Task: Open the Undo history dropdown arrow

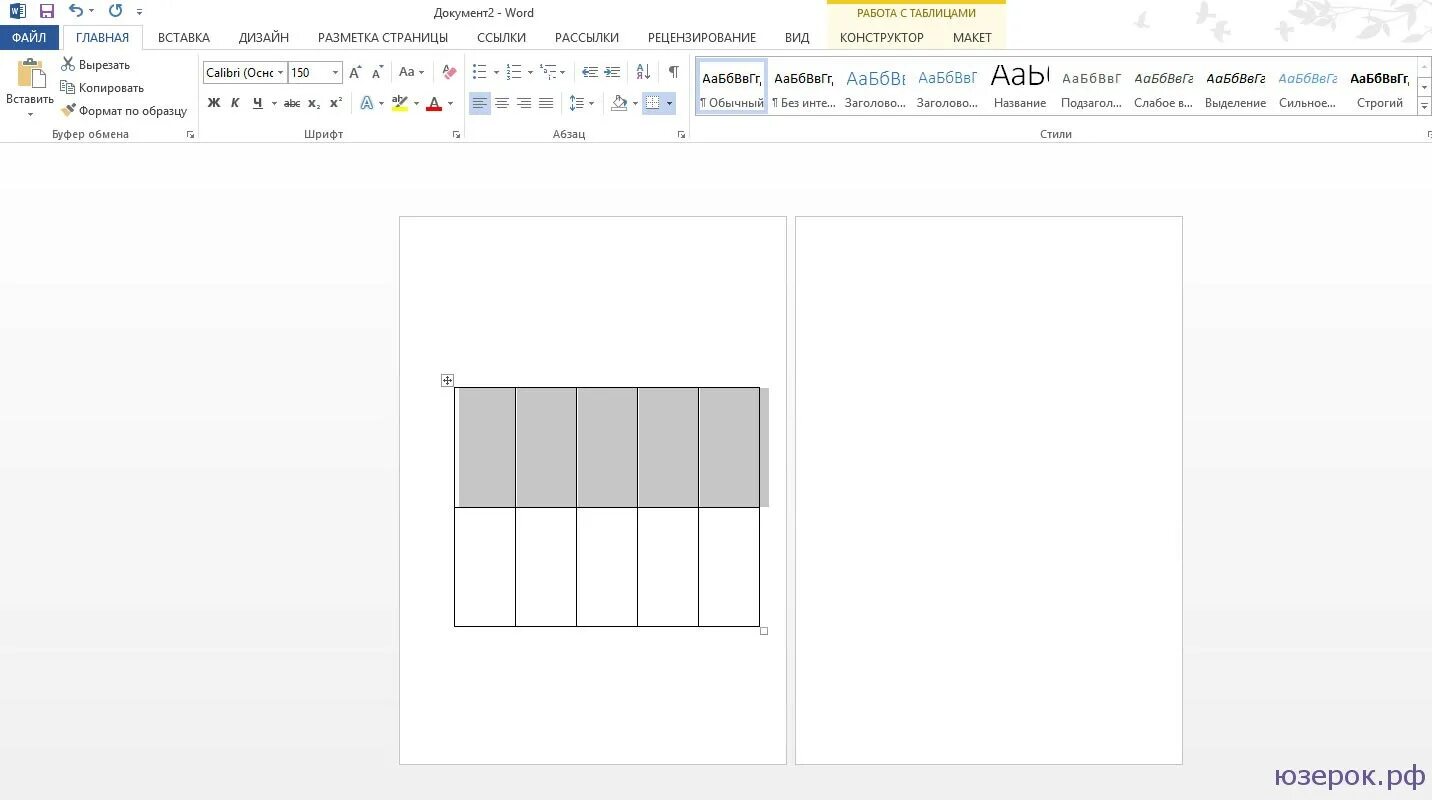Action: click(91, 12)
